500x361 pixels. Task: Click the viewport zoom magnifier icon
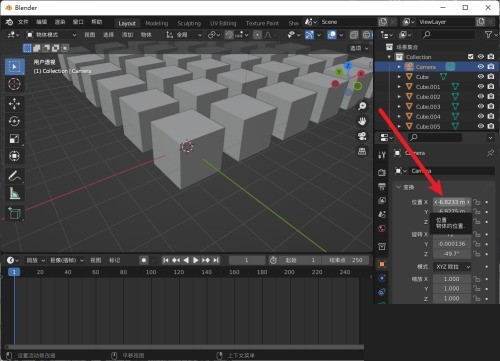pos(362,106)
